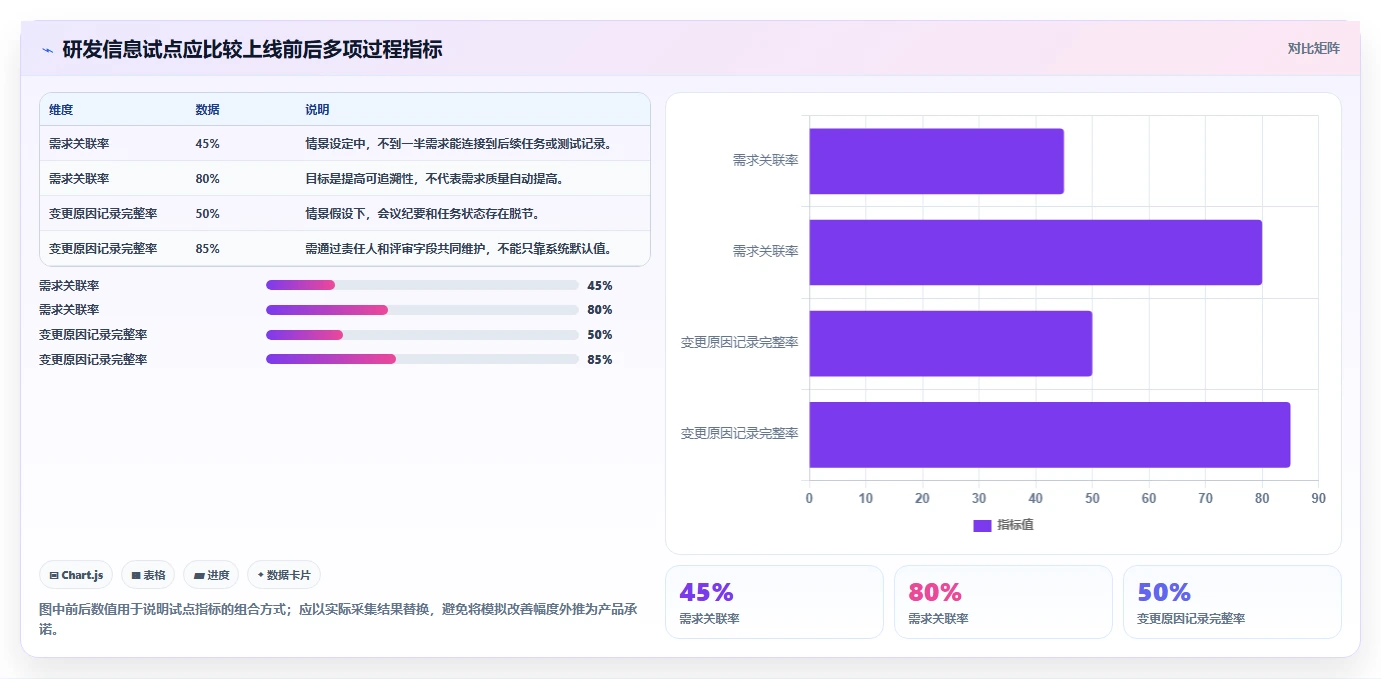Click the 45% value beside the first progress bar

pyautogui.click(x=600, y=285)
